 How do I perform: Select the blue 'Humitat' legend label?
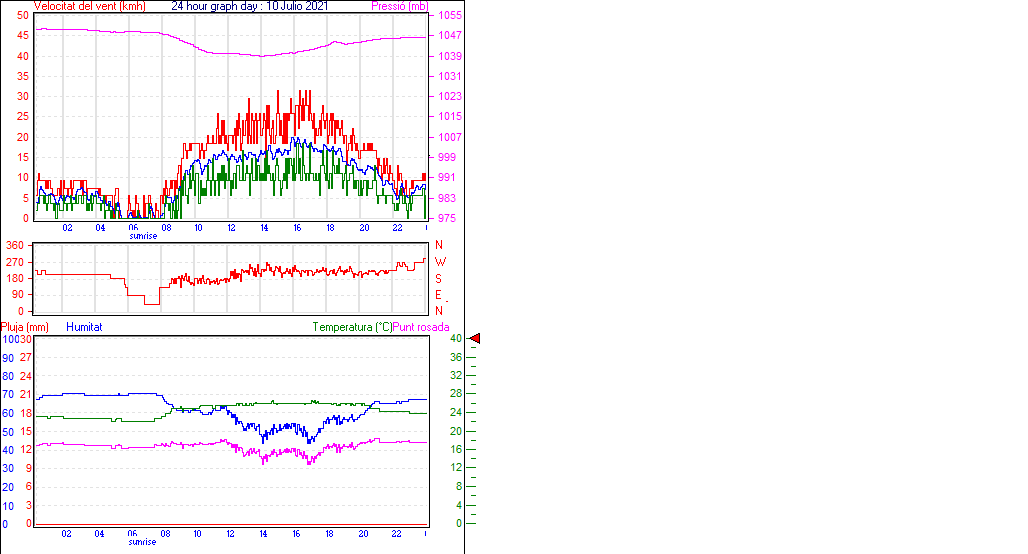pos(84,327)
